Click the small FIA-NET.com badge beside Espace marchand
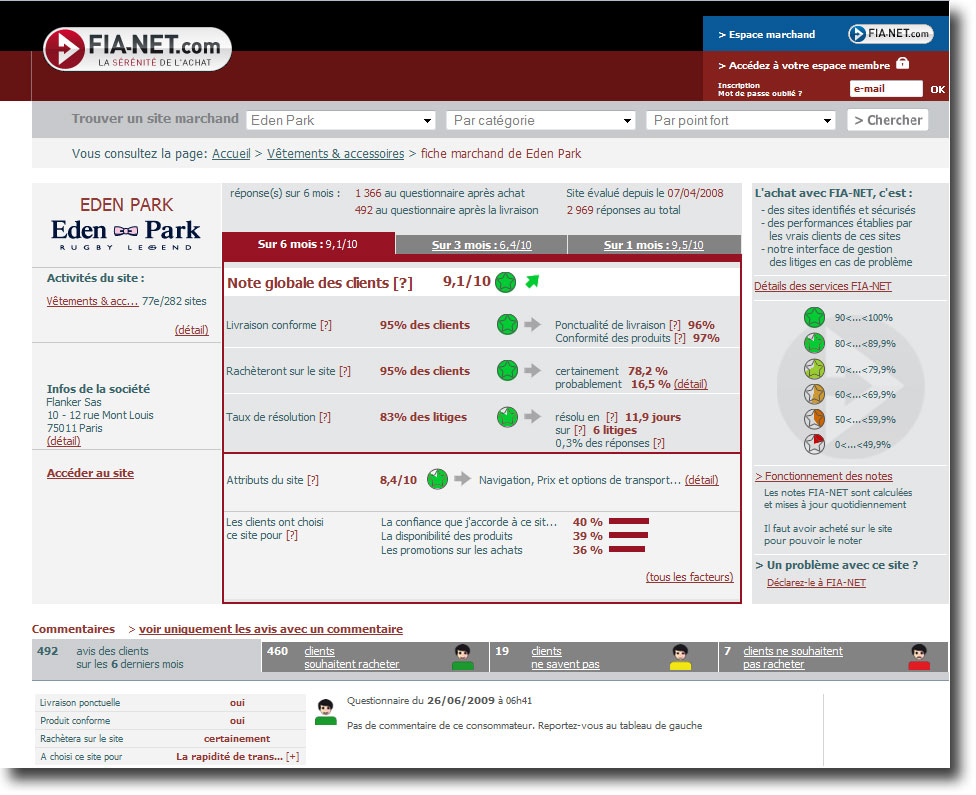The height and width of the screenshot is (795, 976). [x=891, y=34]
